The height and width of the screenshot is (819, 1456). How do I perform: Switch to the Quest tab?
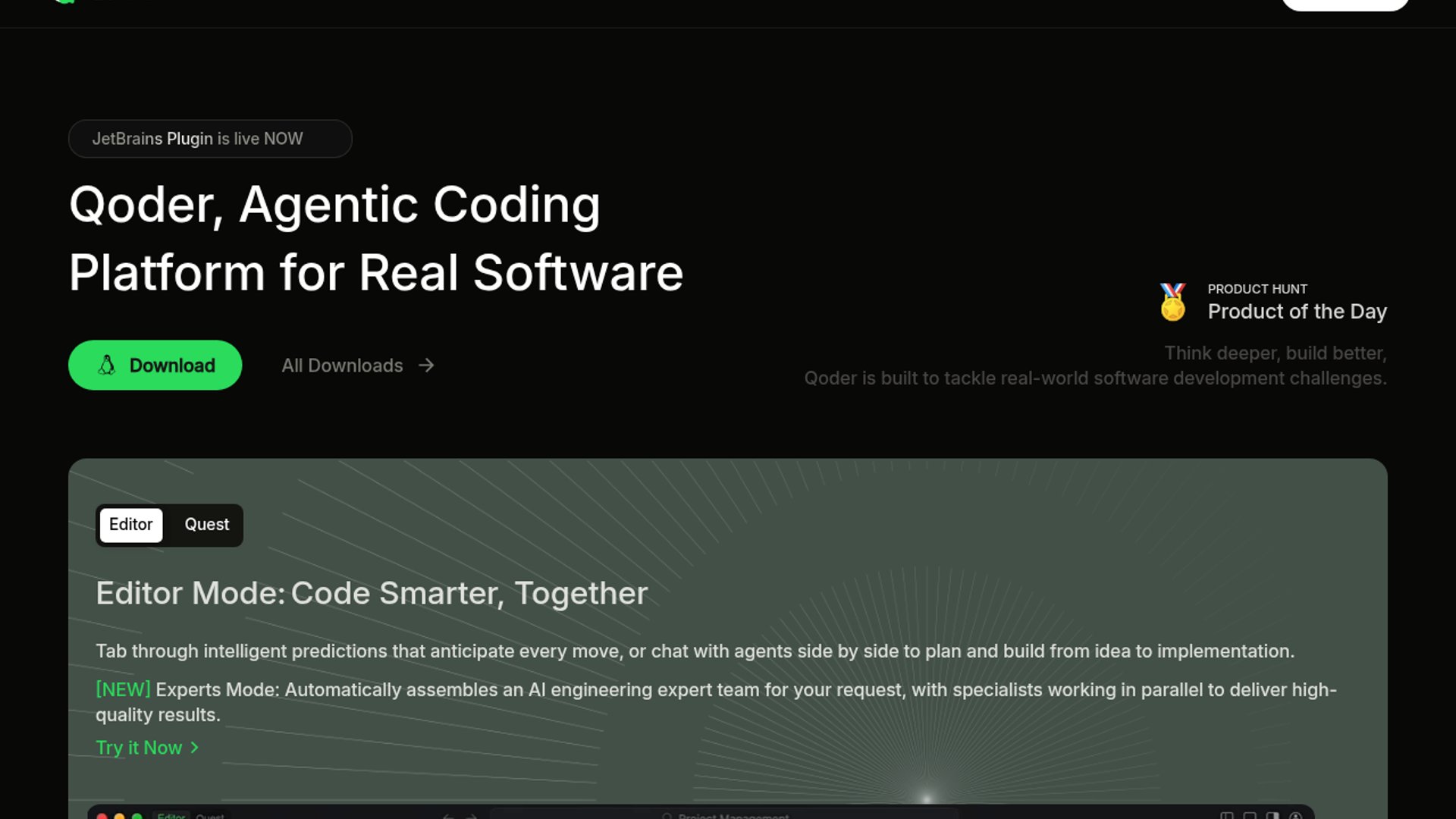[x=206, y=525]
